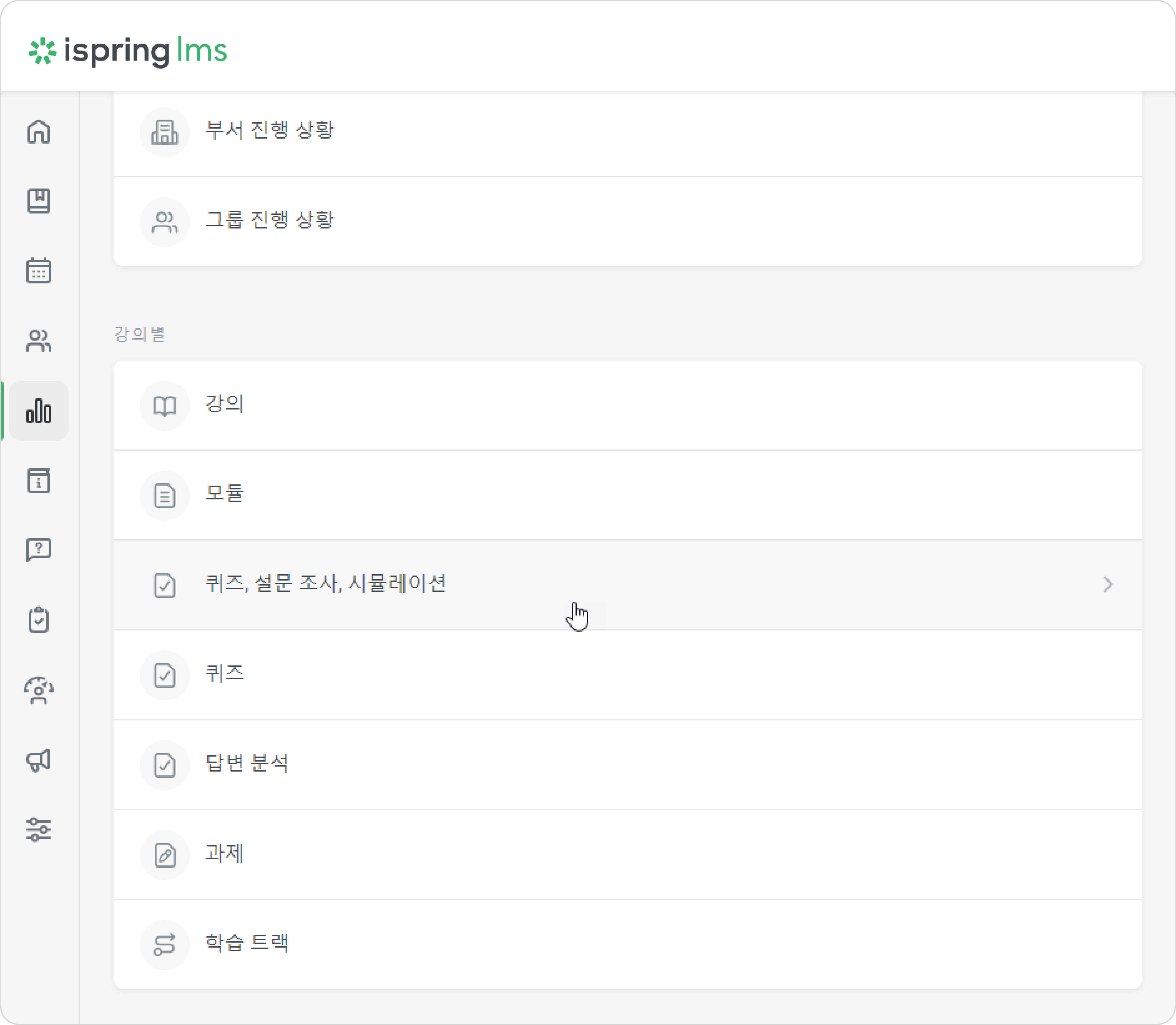Open the performance appraisal person icon
Screen dimensions: 1176x1025
click(39, 690)
